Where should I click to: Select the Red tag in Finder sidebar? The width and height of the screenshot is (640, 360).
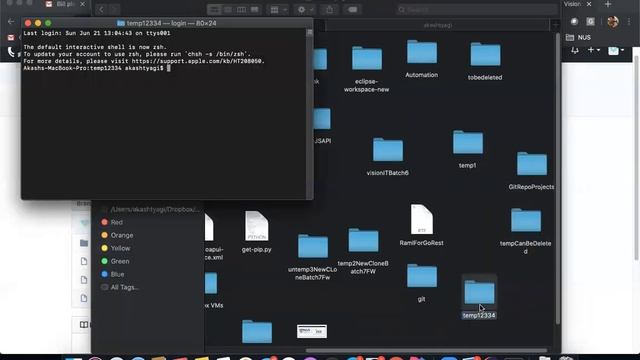[x=112, y=222]
